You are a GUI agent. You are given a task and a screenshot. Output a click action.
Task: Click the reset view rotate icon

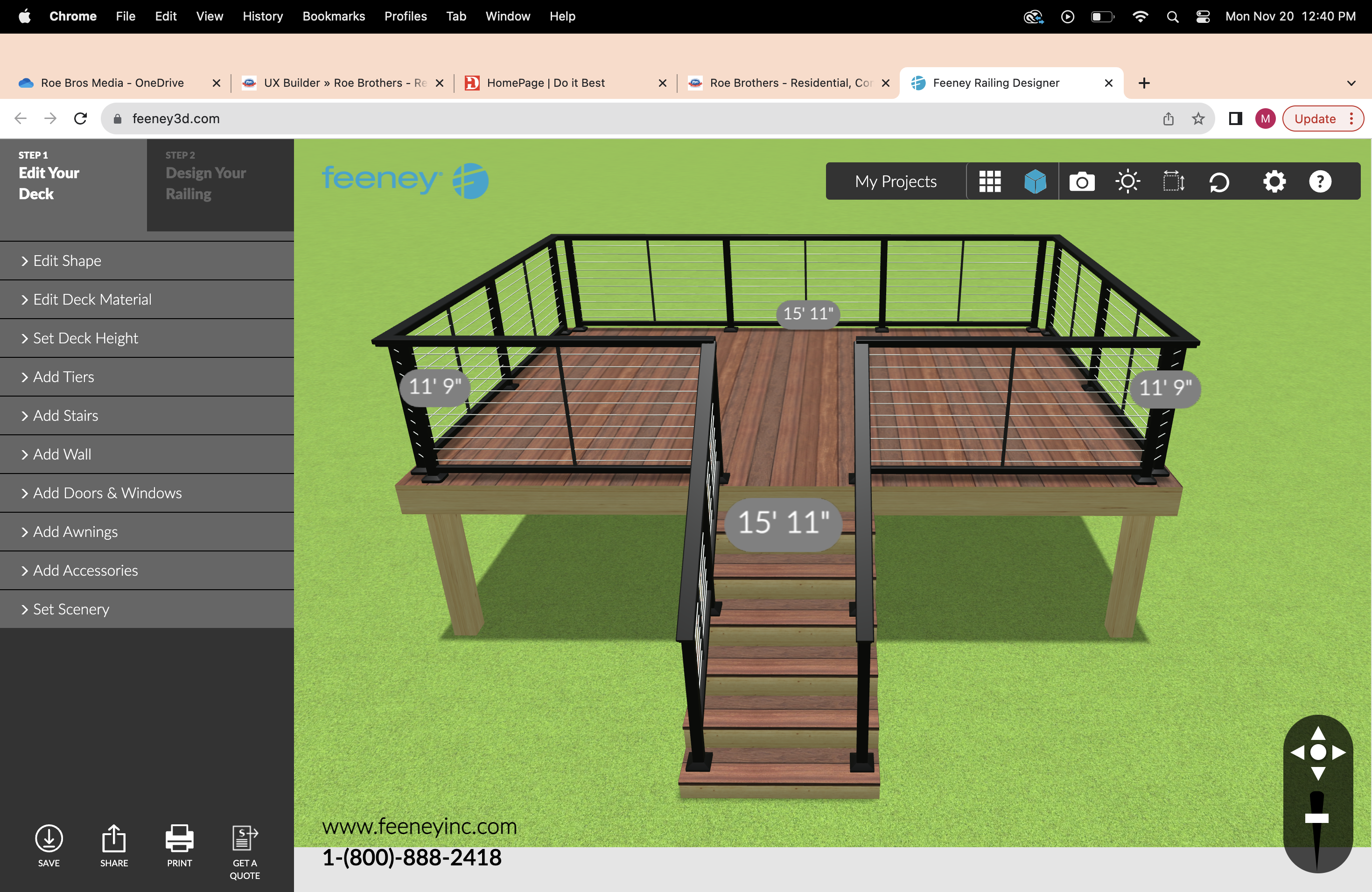1219,183
